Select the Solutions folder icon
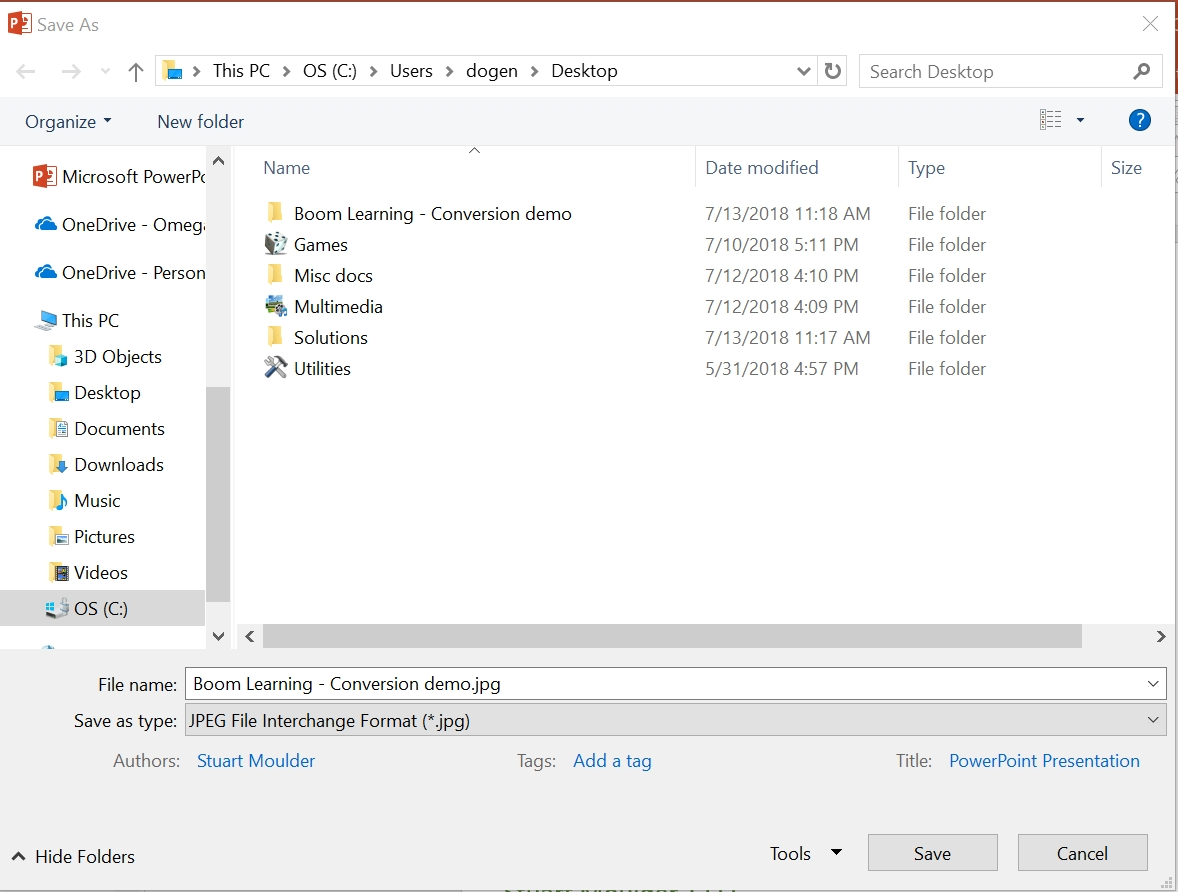Image resolution: width=1178 pixels, height=892 pixels. coord(276,337)
